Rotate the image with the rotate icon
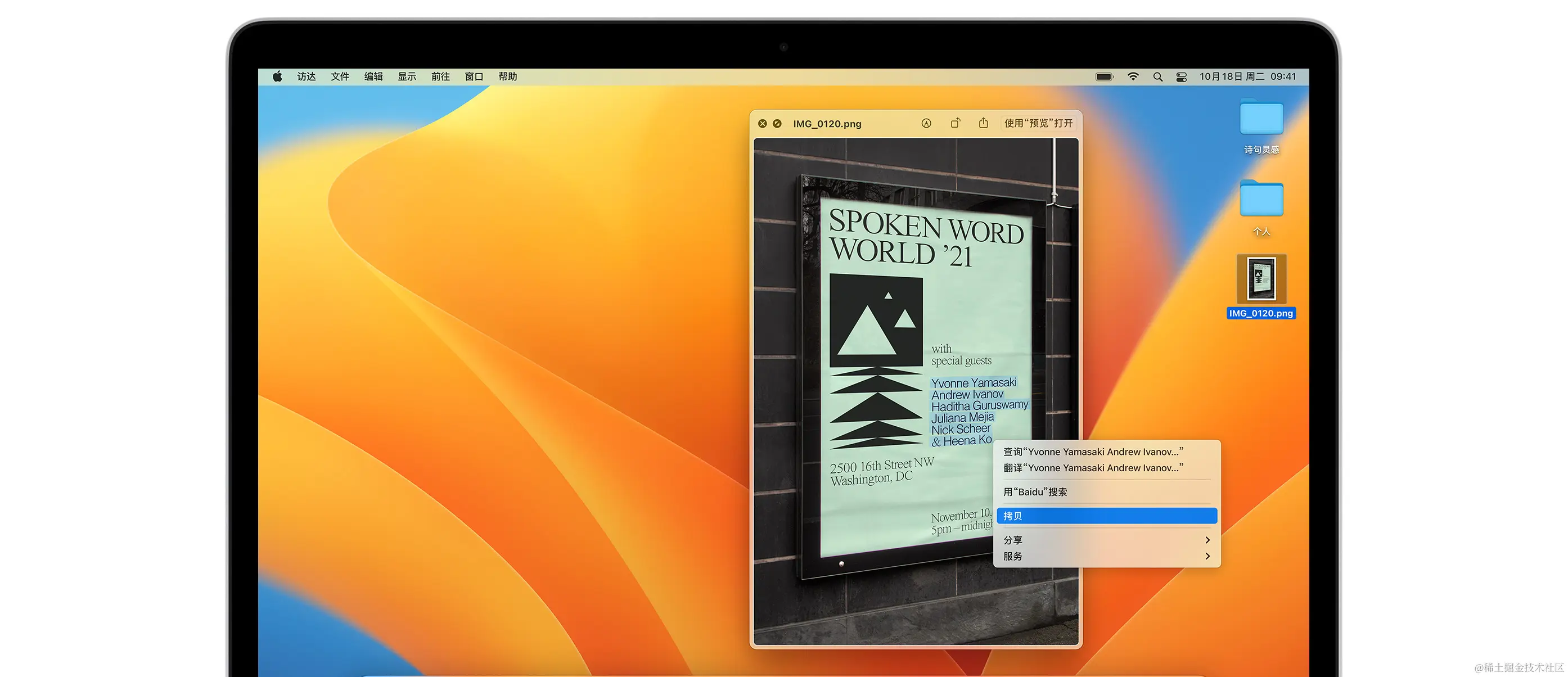Image resolution: width=1568 pixels, height=677 pixels. coord(955,123)
